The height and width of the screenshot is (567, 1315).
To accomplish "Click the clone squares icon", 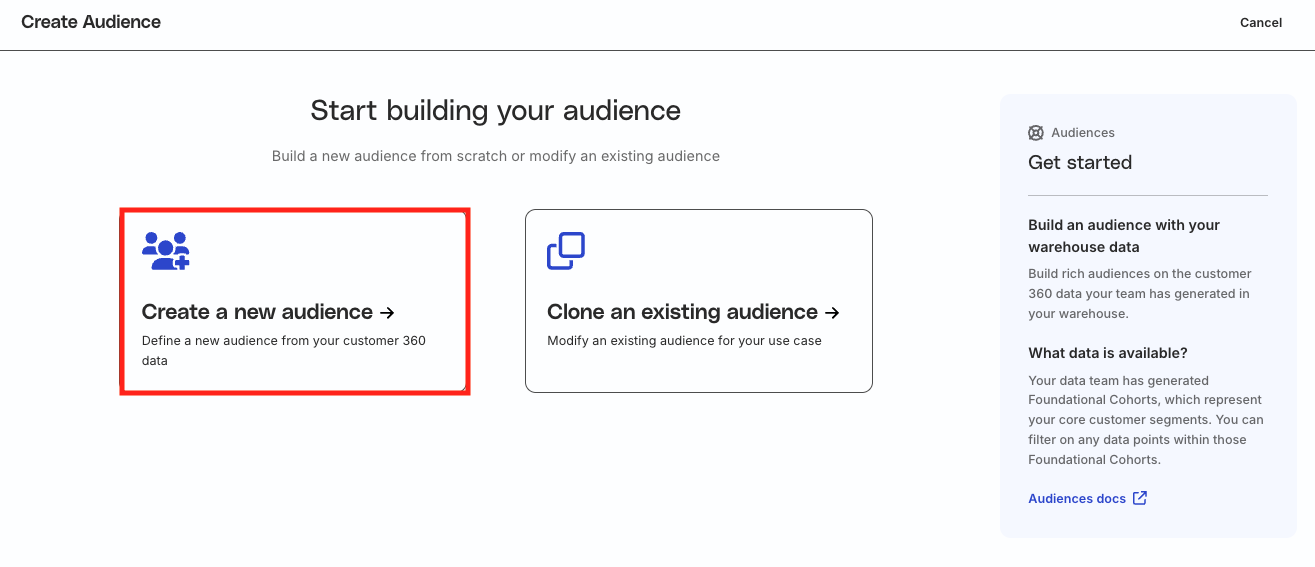I will tap(565, 251).
